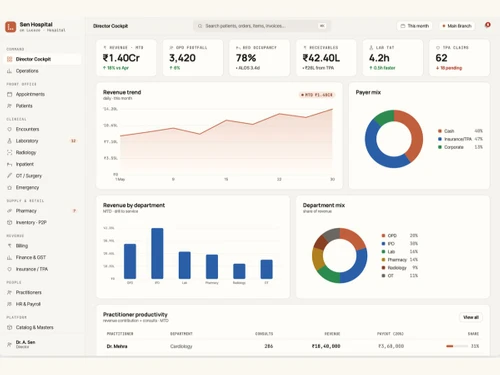500x375 pixels.
Task: Open the This month date dropdown
Action: click(414, 26)
